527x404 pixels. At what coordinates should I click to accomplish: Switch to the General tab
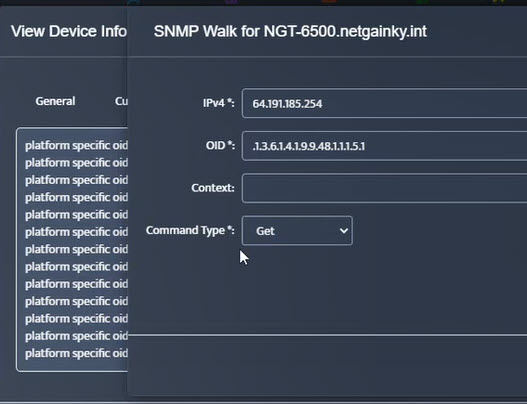[x=55, y=101]
